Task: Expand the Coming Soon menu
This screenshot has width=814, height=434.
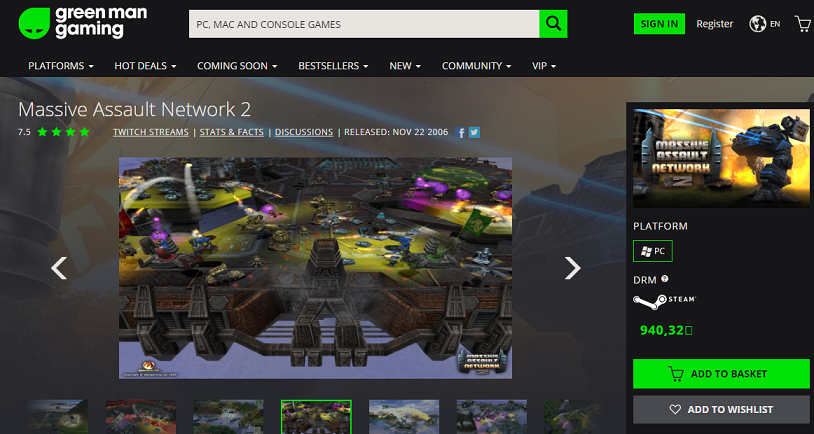Action: click(237, 66)
